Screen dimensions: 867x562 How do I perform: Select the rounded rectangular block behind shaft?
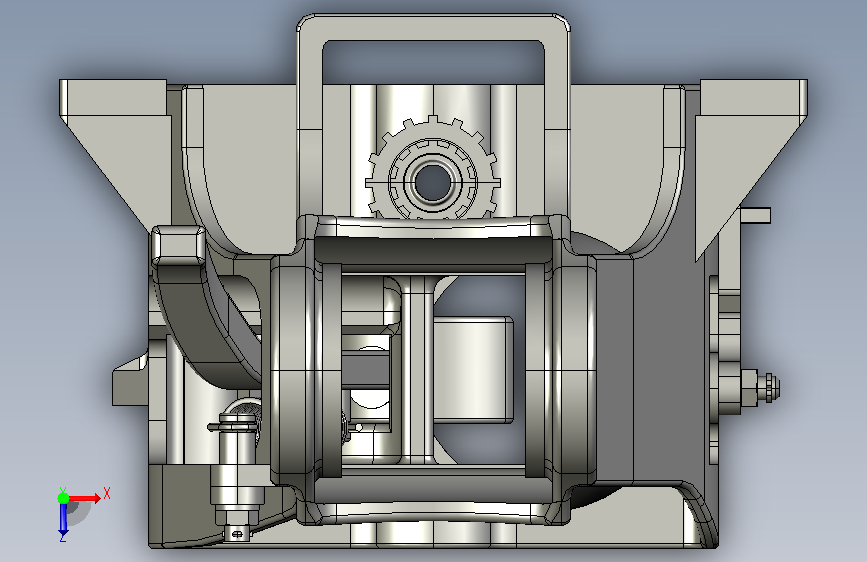(473, 370)
